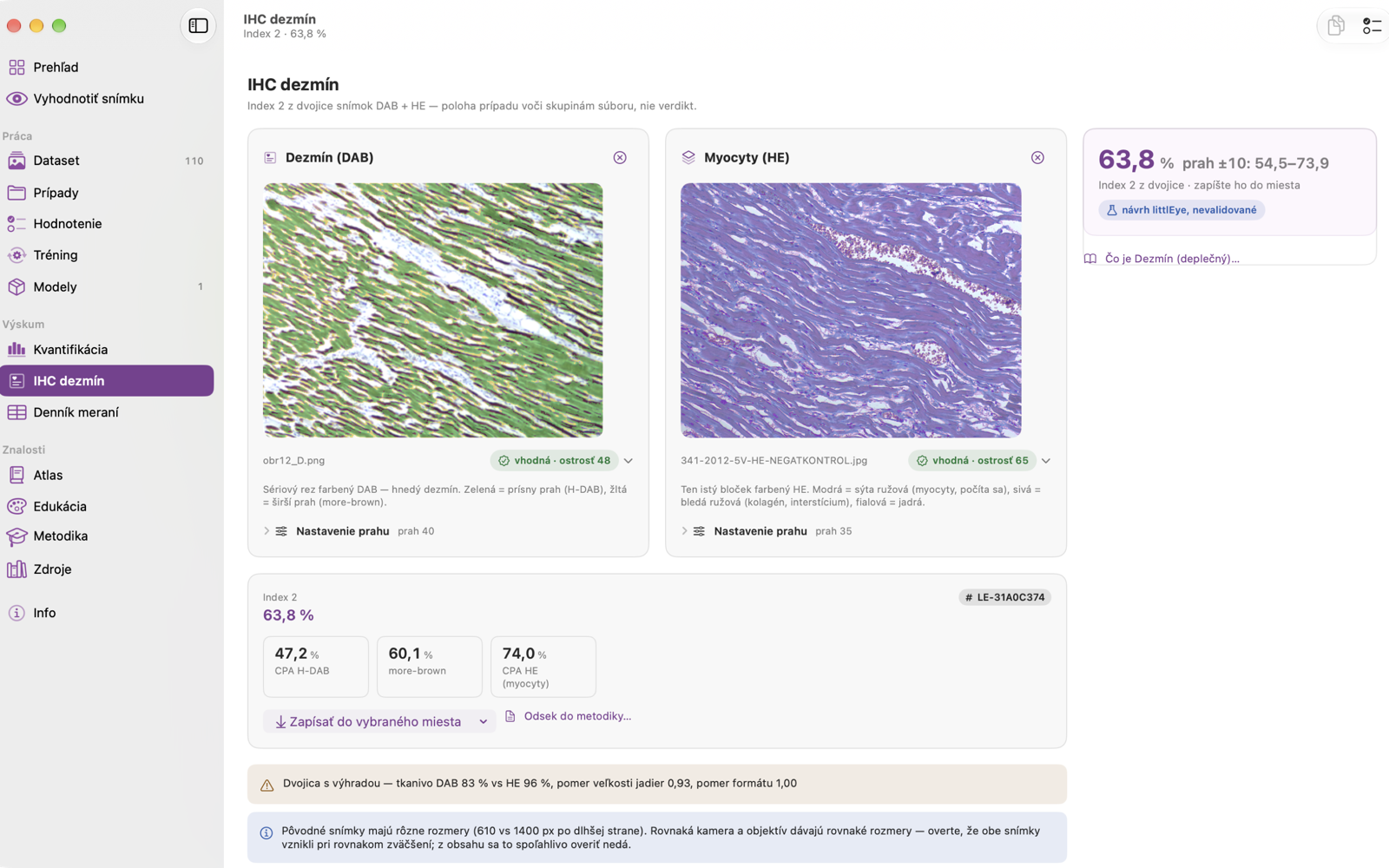Toggle the sidebar panel button

pos(198,26)
